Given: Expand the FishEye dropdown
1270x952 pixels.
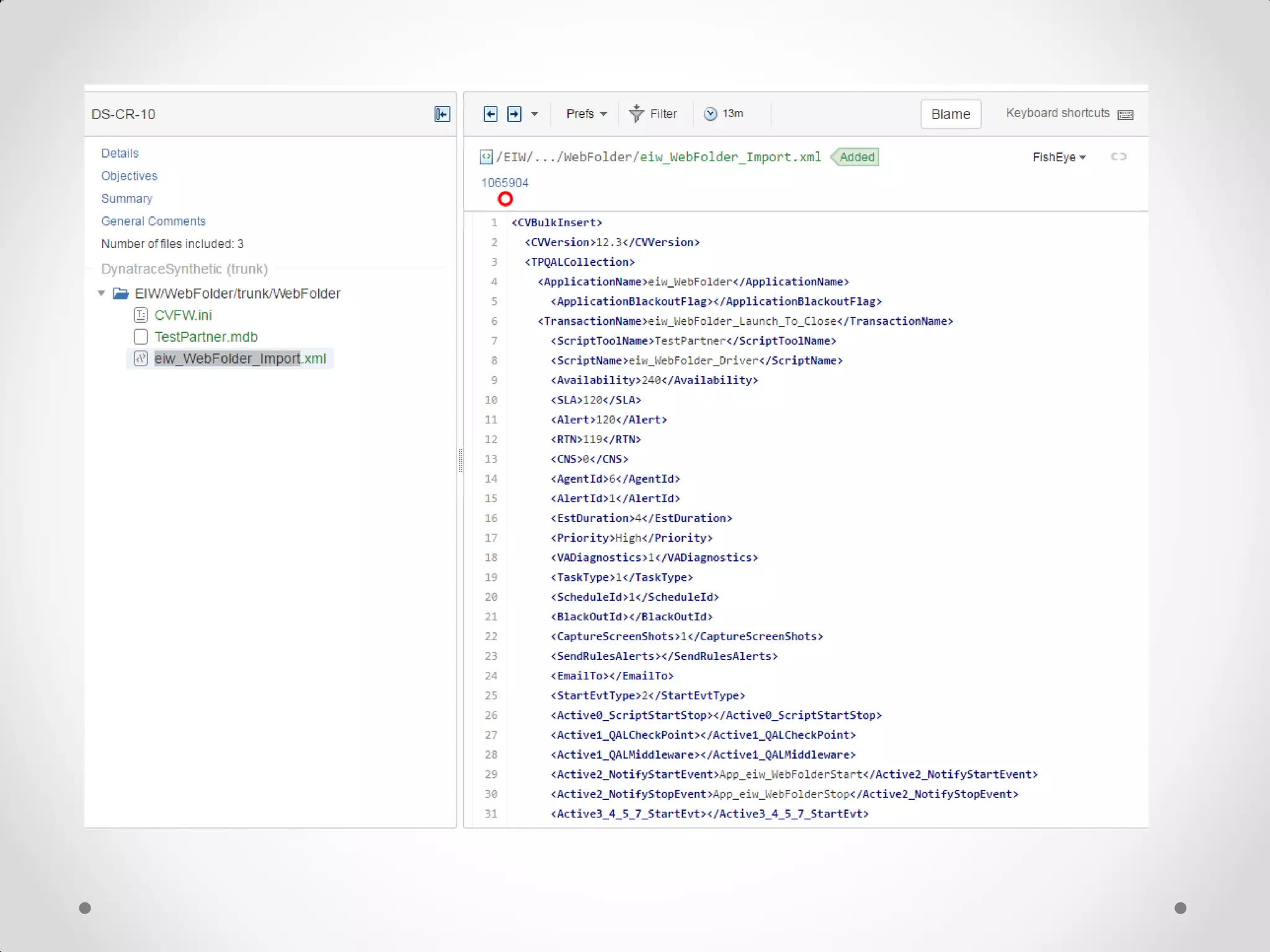Looking at the screenshot, I should coord(1059,157).
